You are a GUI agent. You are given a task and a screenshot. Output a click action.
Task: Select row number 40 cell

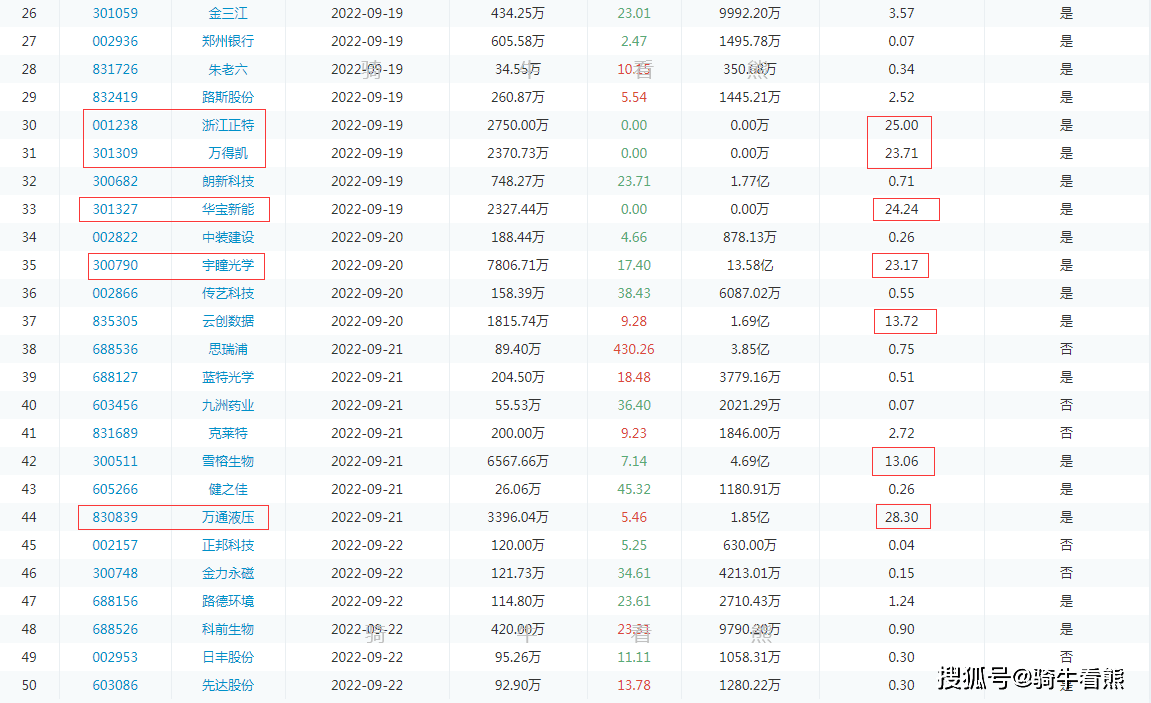tap(29, 405)
